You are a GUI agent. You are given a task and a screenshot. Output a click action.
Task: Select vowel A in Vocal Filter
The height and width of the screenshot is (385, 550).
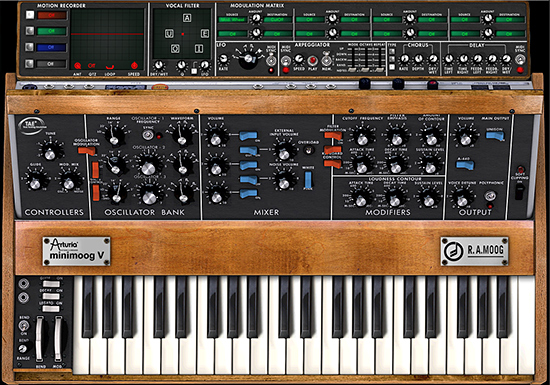tap(187, 18)
